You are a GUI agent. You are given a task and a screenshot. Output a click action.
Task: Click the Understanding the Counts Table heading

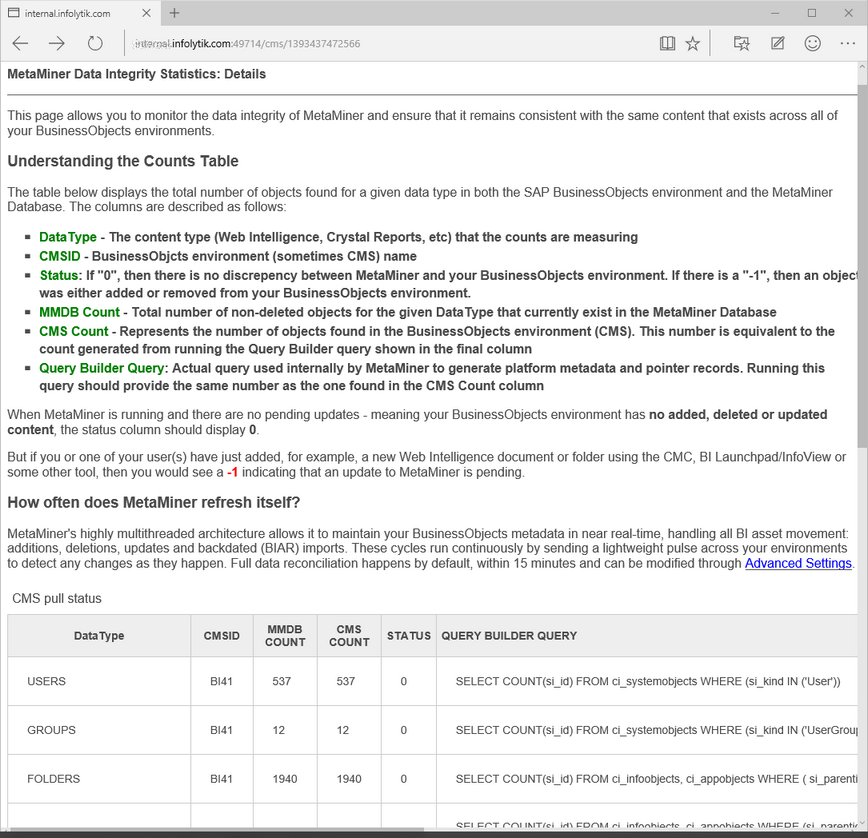point(123,161)
